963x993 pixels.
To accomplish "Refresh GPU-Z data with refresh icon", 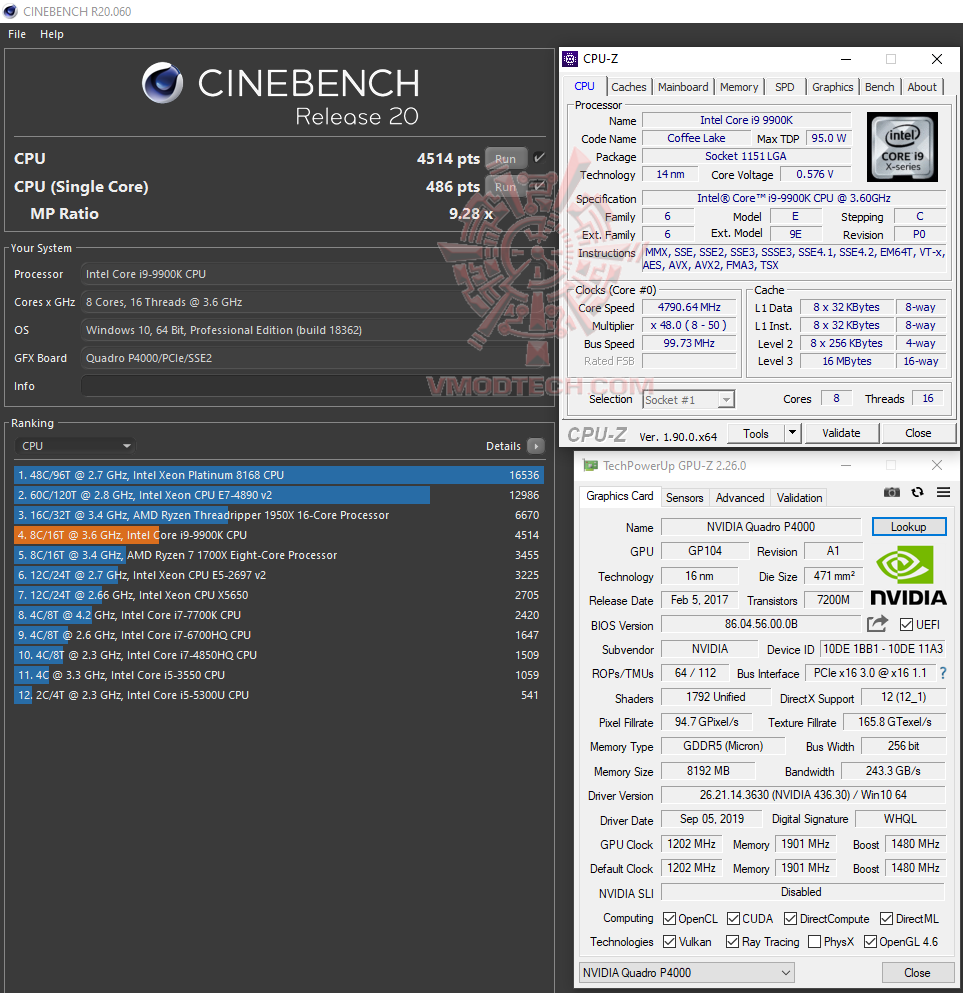I will click(917, 492).
